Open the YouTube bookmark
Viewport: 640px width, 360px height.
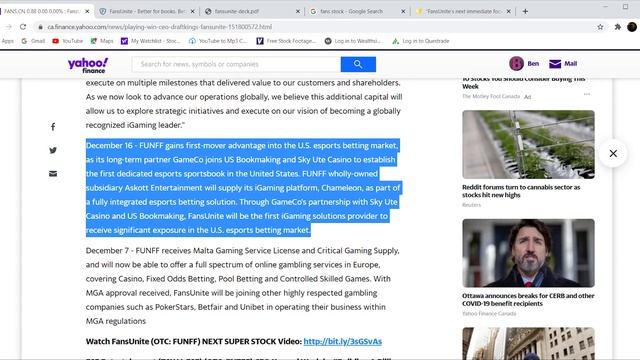point(68,41)
